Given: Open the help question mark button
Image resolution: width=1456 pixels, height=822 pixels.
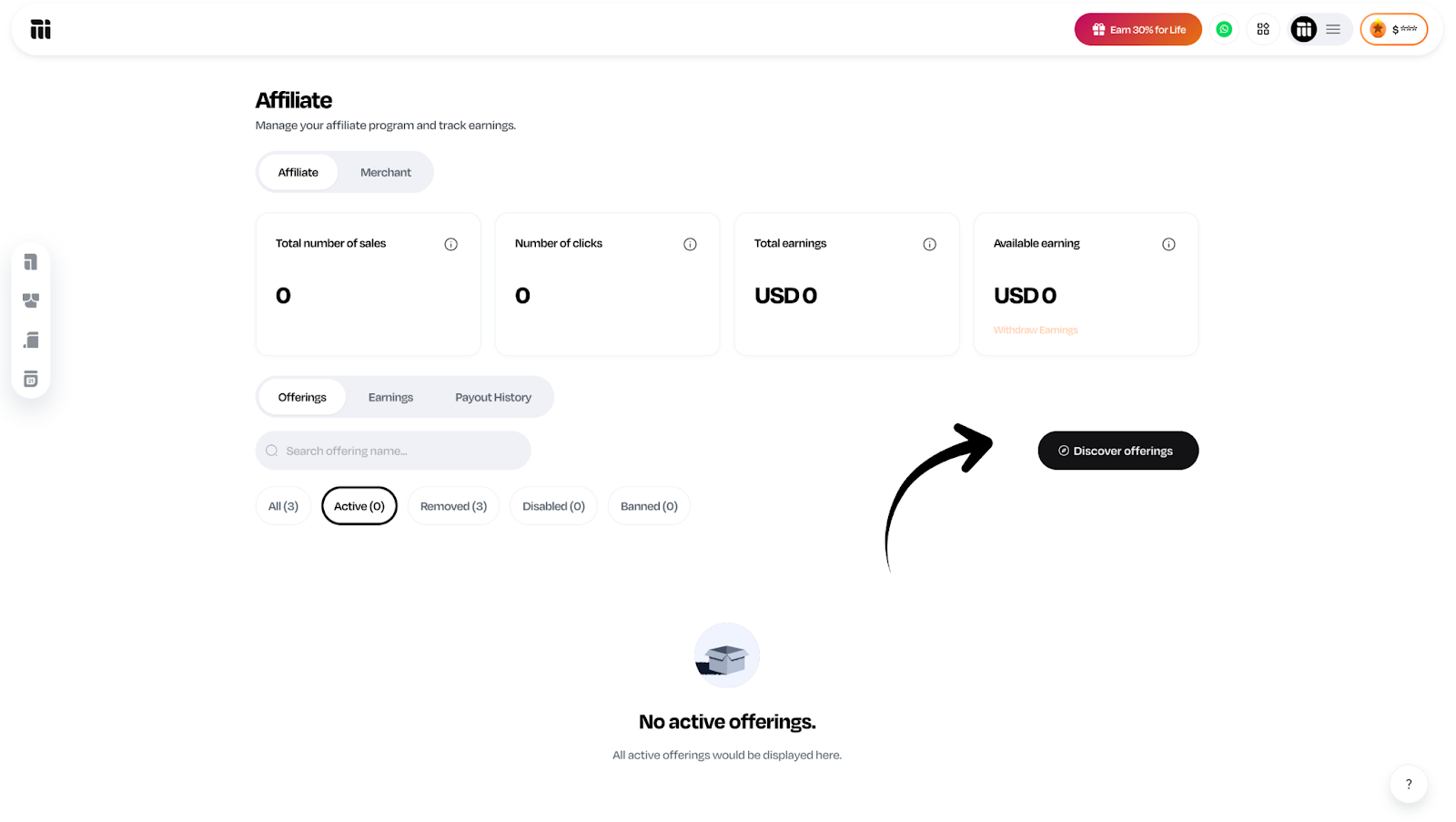Looking at the screenshot, I should point(1409,784).
